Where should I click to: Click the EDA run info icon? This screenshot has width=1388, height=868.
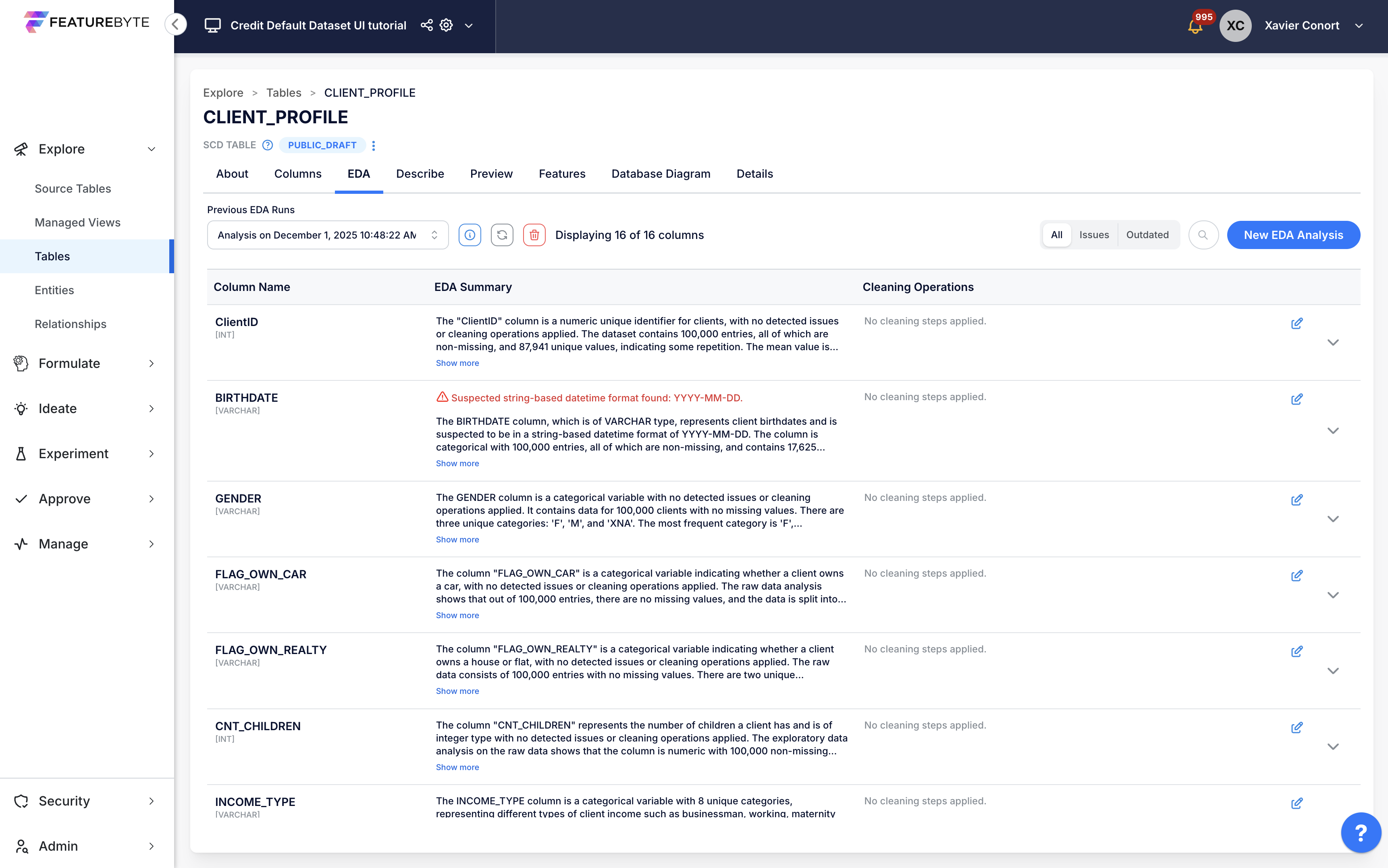[470, 235]
